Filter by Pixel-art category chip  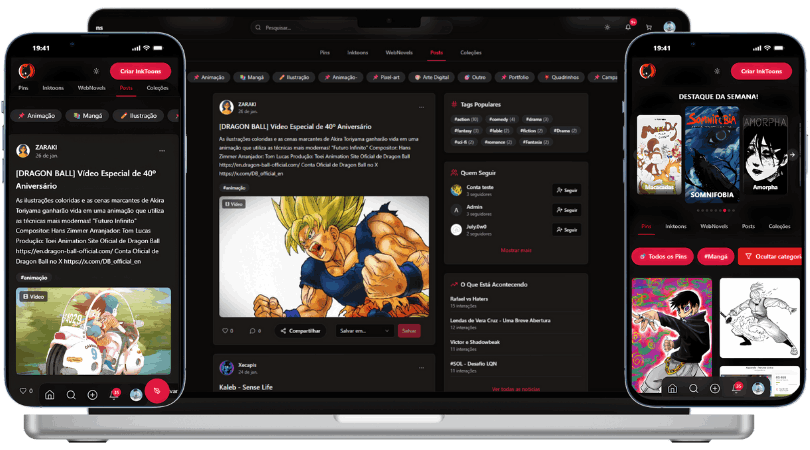[386, 77]
